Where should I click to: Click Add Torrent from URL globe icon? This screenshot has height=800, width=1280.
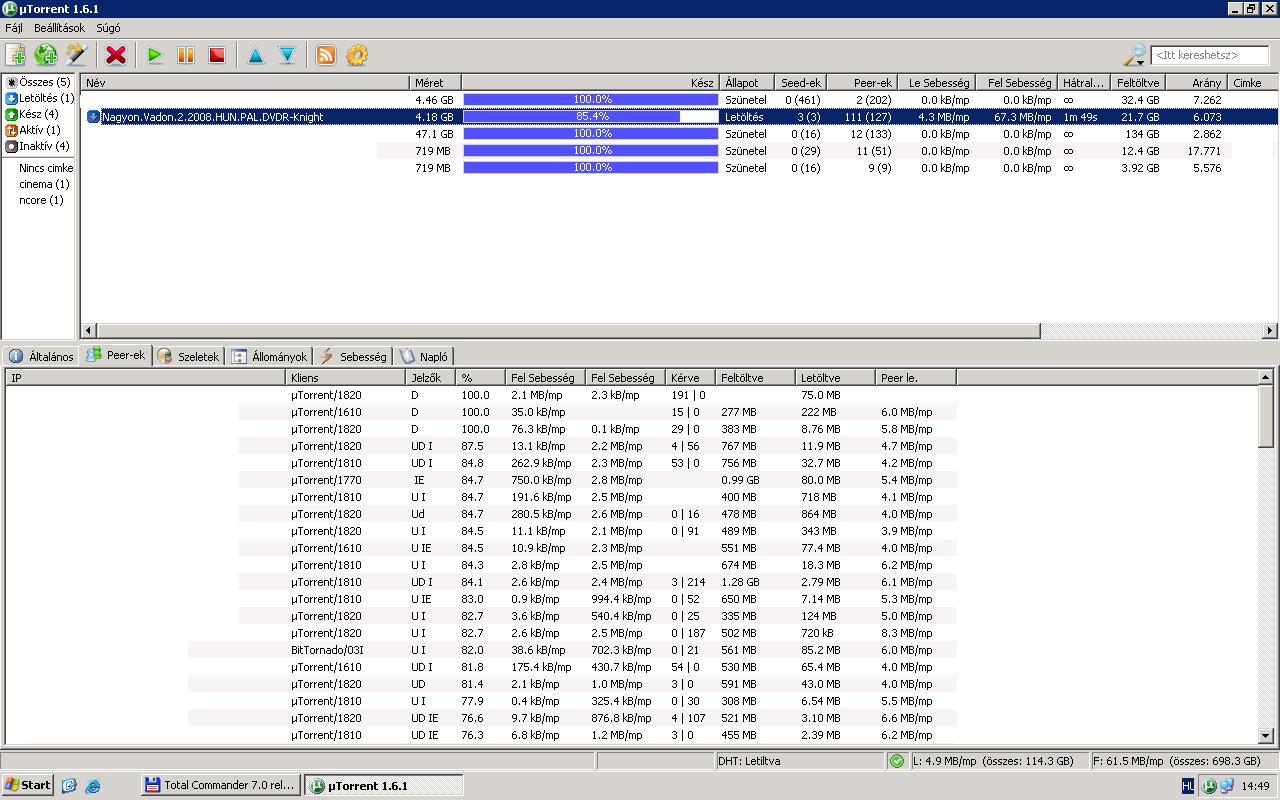click(46, 55)
